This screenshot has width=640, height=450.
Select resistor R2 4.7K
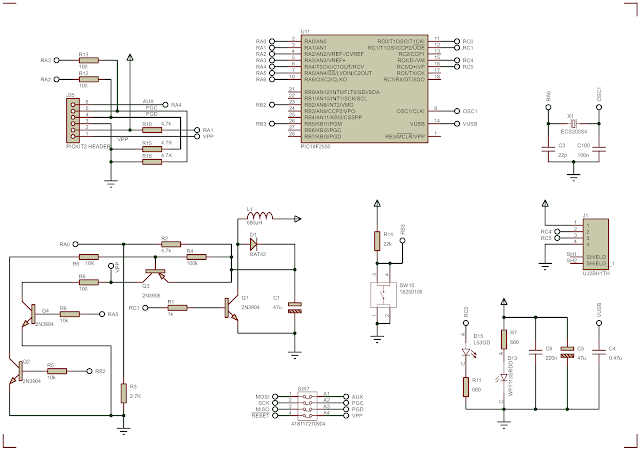[x=171, y=244]
